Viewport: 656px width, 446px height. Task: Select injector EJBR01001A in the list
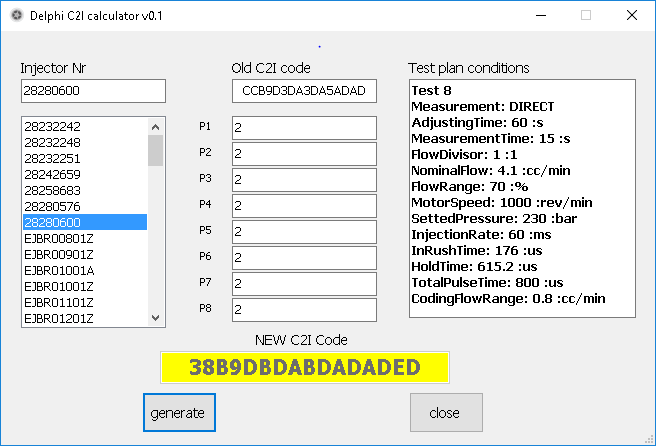point(85,270)
